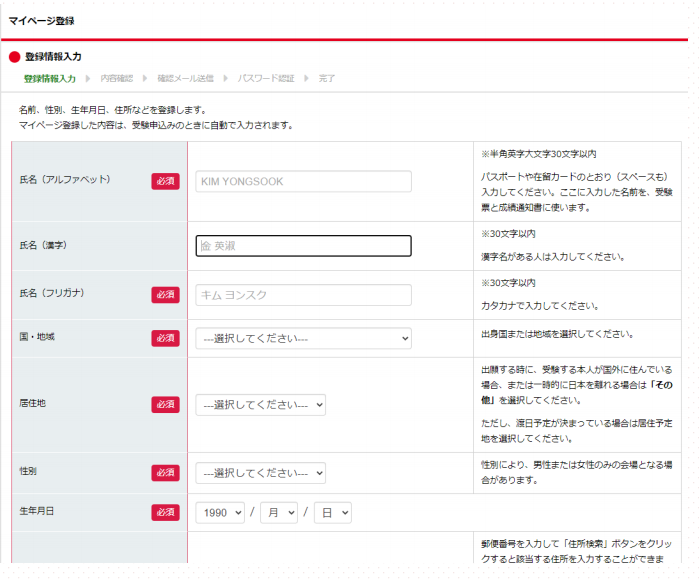Click the 必須 badge in 性別 row
Screen dimensions: 699x579
[x=165, y=473]
